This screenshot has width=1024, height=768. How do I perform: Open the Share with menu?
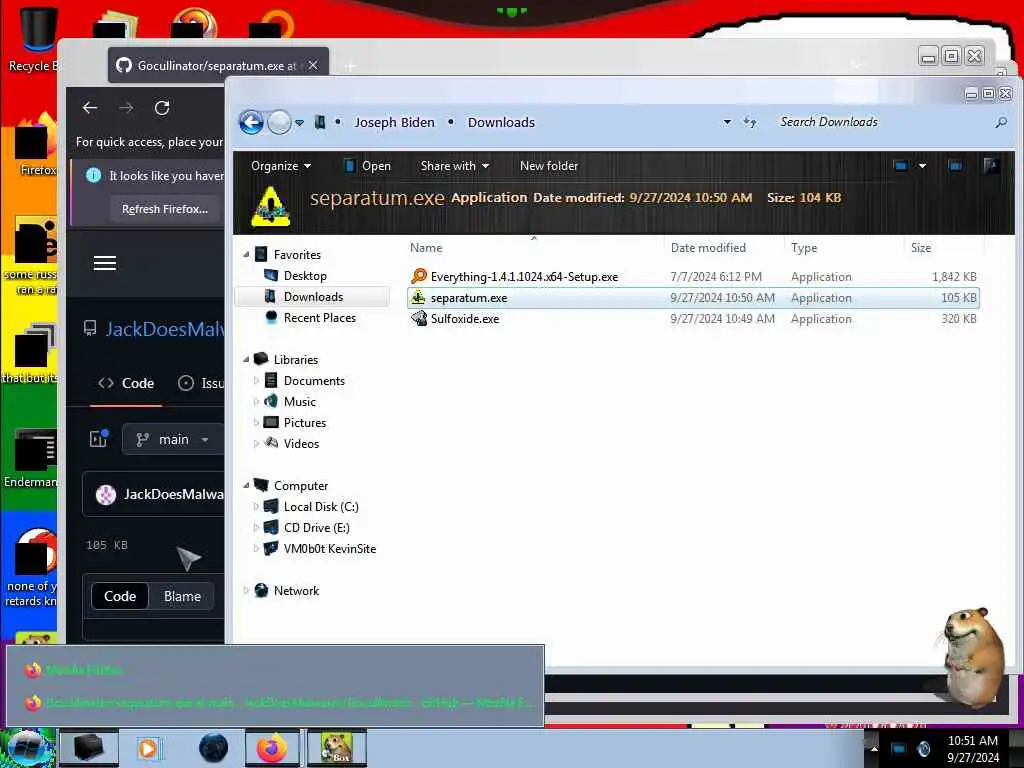tap(455, 166)
